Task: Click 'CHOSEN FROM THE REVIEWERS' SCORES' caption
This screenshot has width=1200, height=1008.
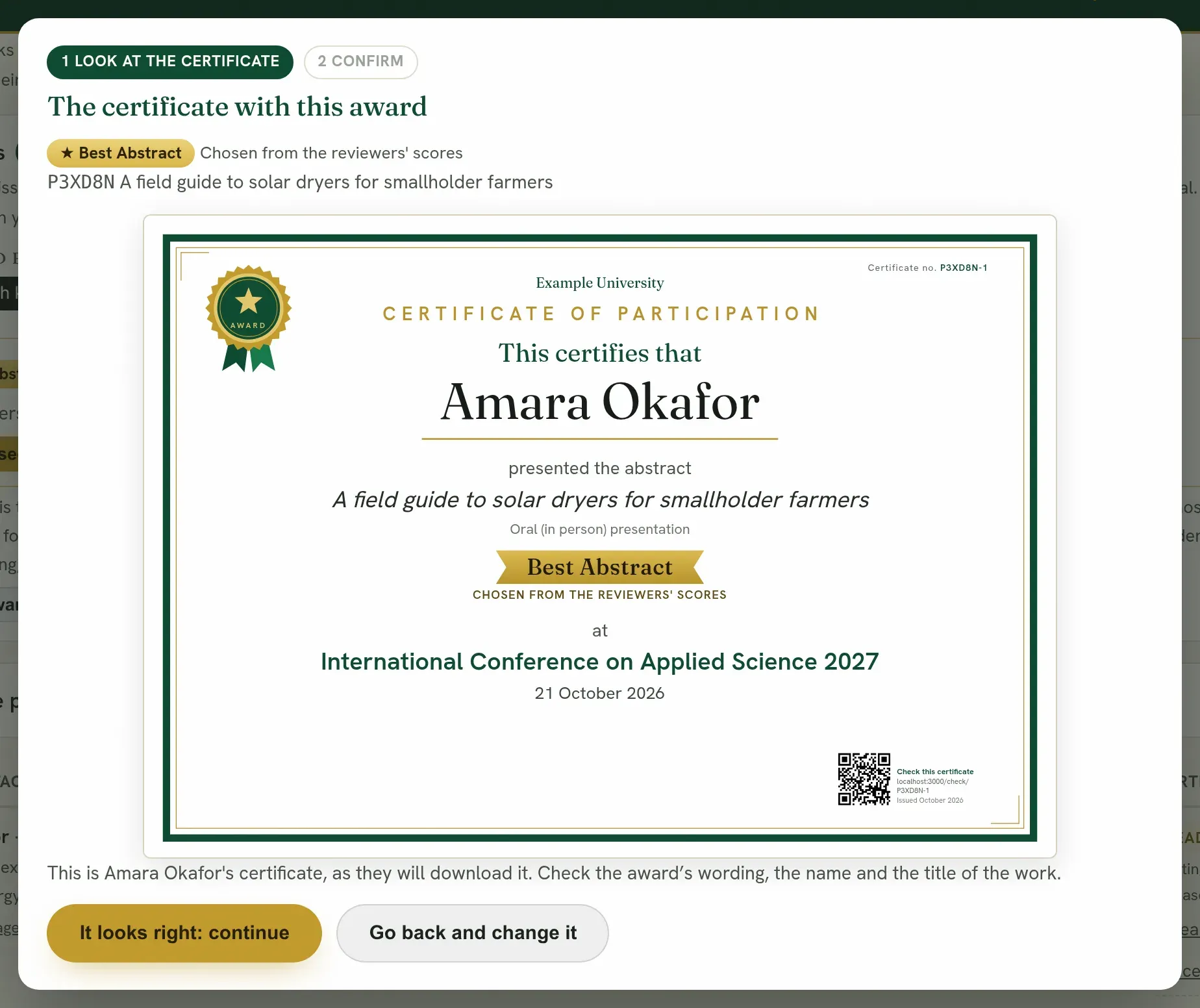Action: 600,595
